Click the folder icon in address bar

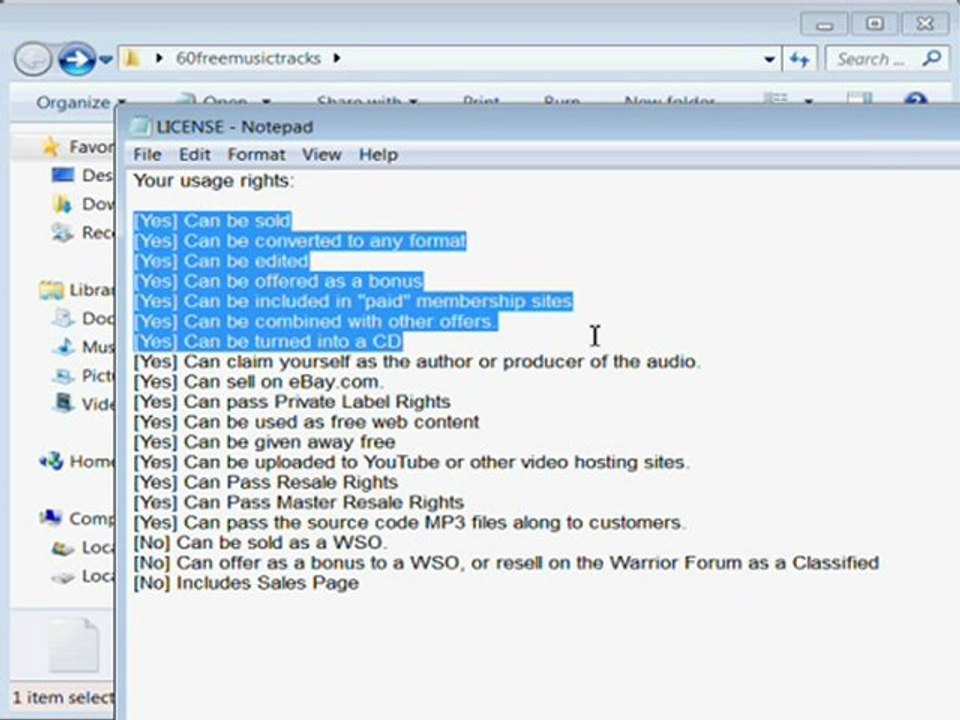131,58
